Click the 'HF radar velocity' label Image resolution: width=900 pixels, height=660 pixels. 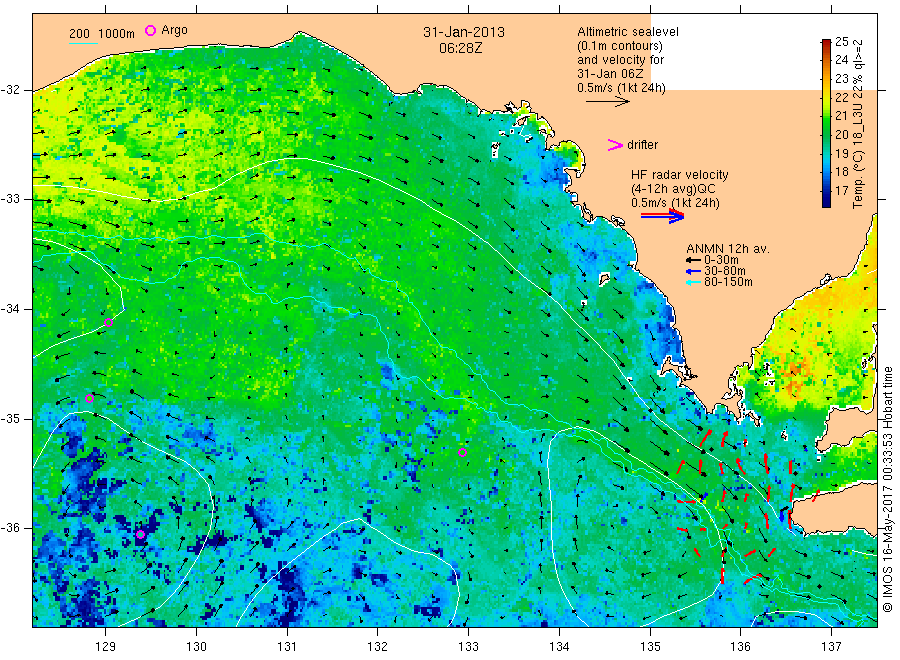point(680,174)
